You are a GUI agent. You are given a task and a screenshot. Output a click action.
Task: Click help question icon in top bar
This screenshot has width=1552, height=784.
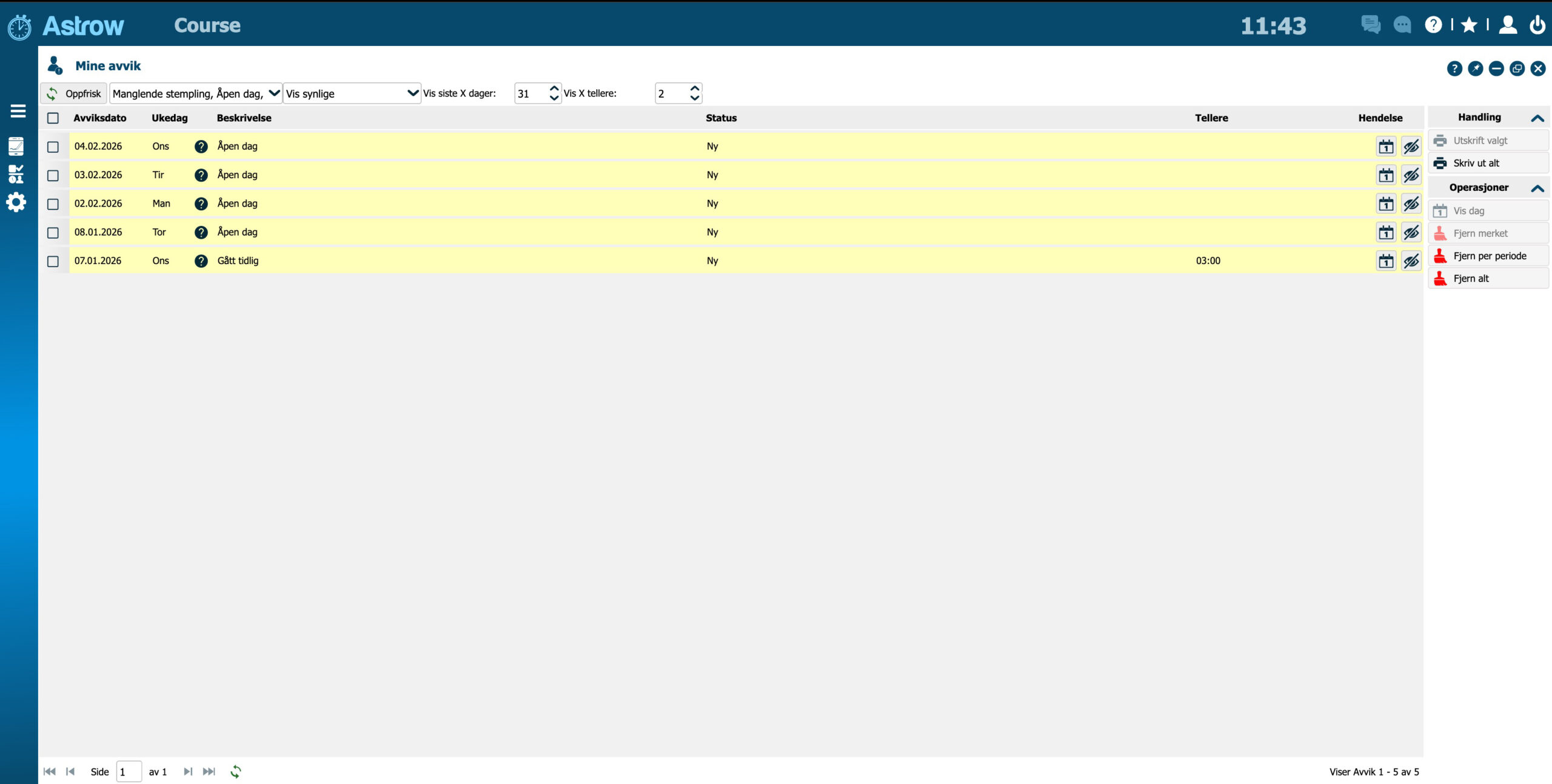tap(1433, 25)
